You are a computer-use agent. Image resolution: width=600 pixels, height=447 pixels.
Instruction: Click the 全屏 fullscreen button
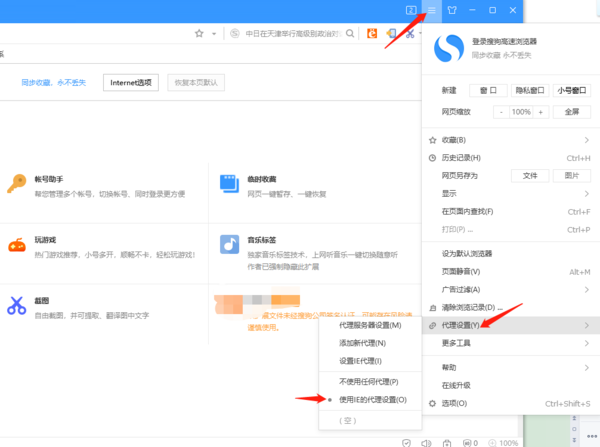pyautogui.click(x=572, y=112)
